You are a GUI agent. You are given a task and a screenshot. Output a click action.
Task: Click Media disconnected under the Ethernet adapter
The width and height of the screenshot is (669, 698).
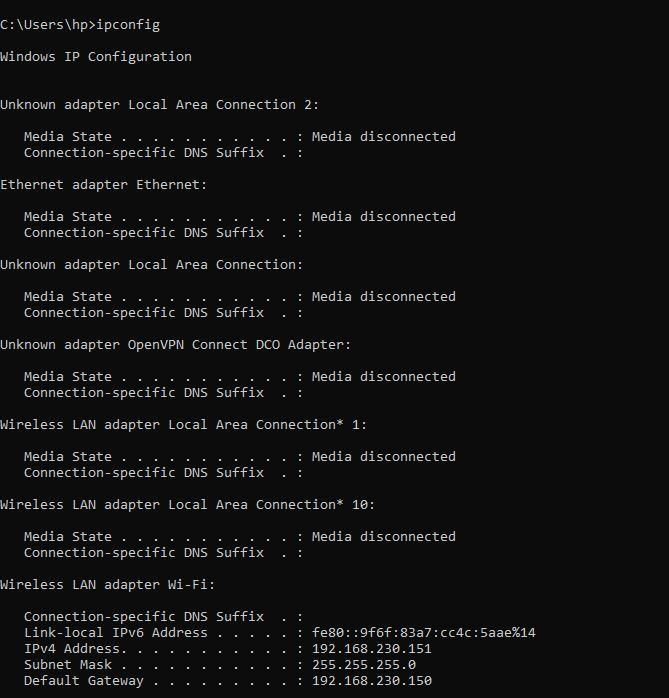pyautogui.click(x=384, y=217)
